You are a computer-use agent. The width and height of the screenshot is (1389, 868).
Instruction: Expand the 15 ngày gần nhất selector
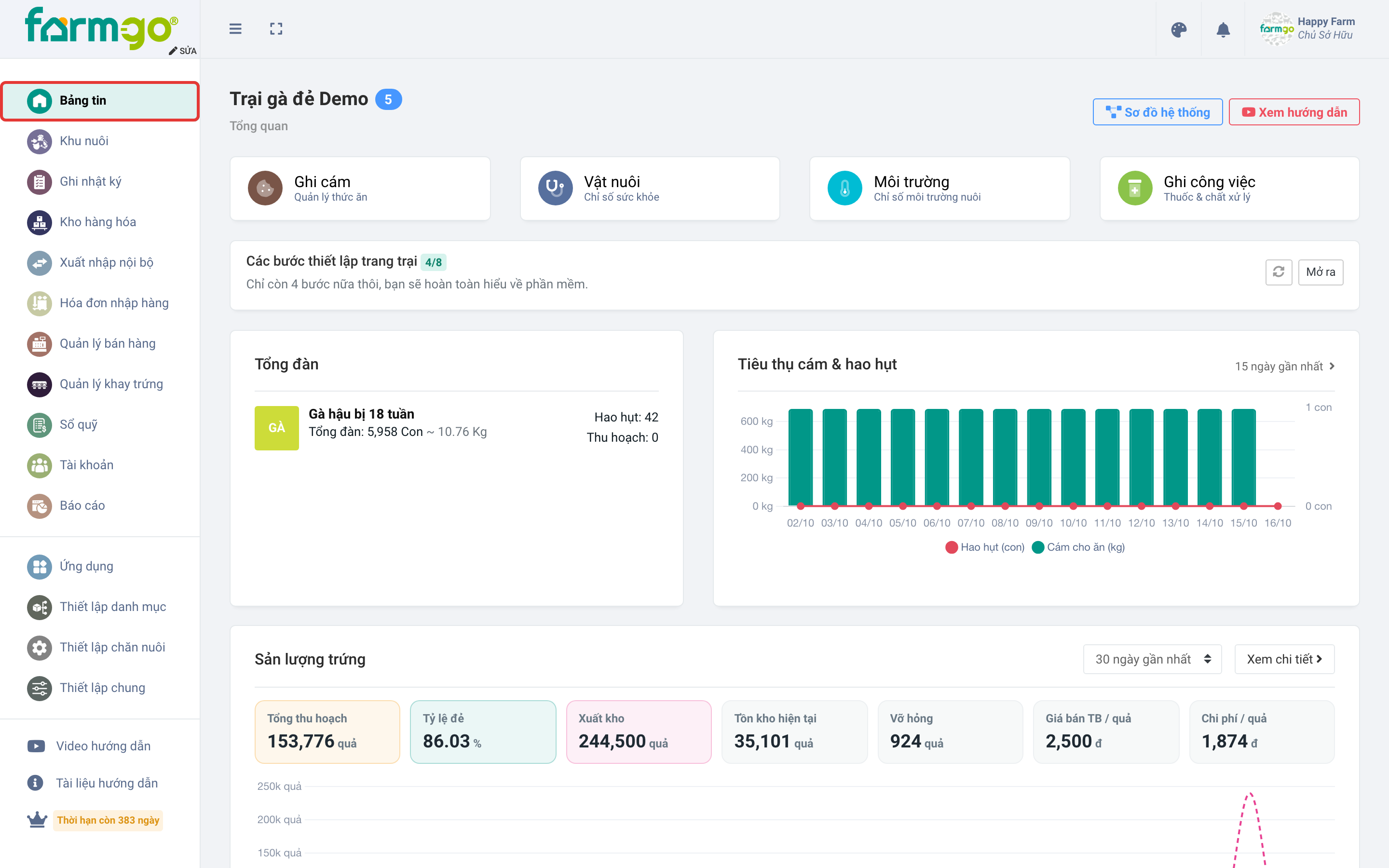1284,366
